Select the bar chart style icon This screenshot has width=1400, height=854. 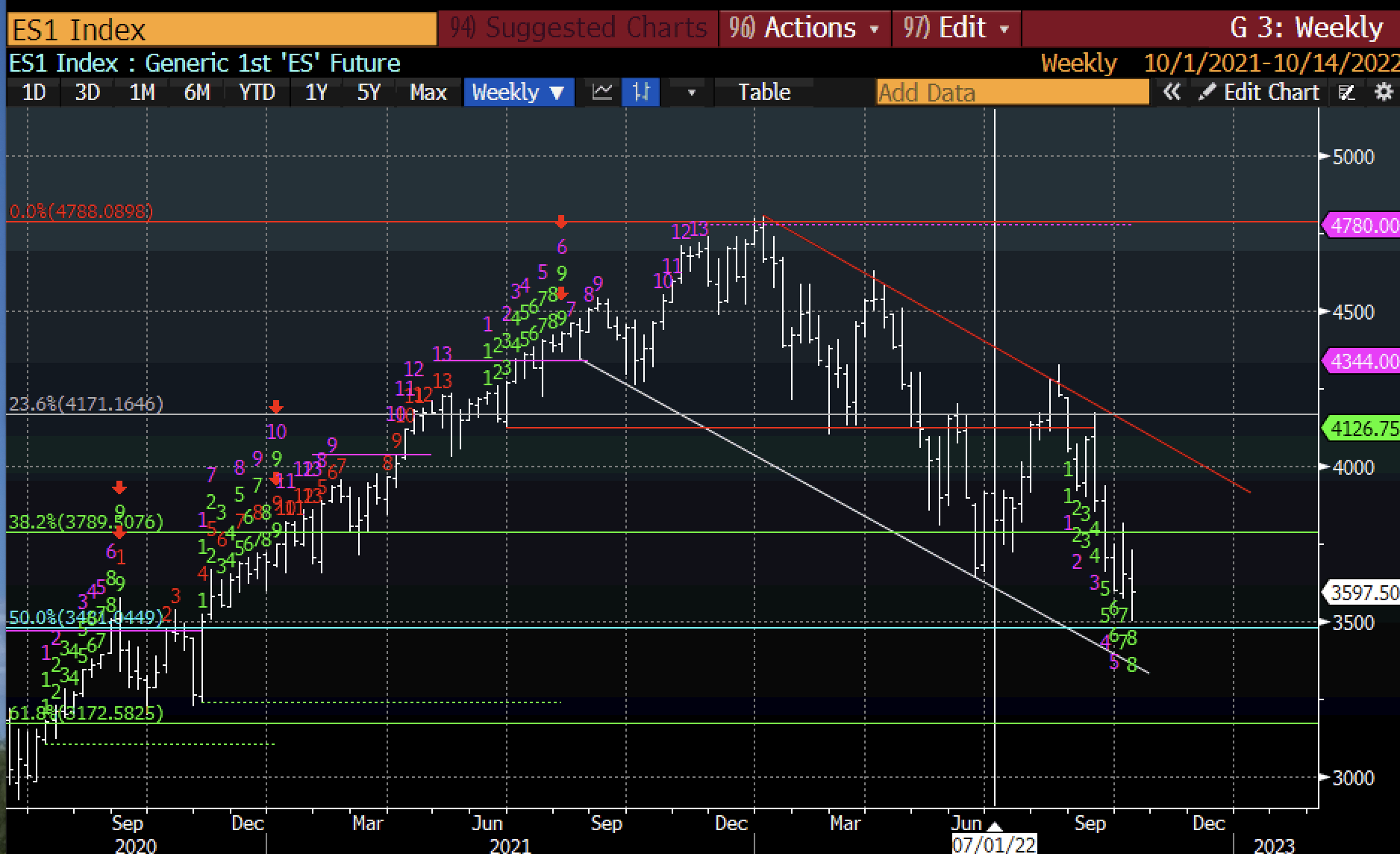[x=641, y=93]
